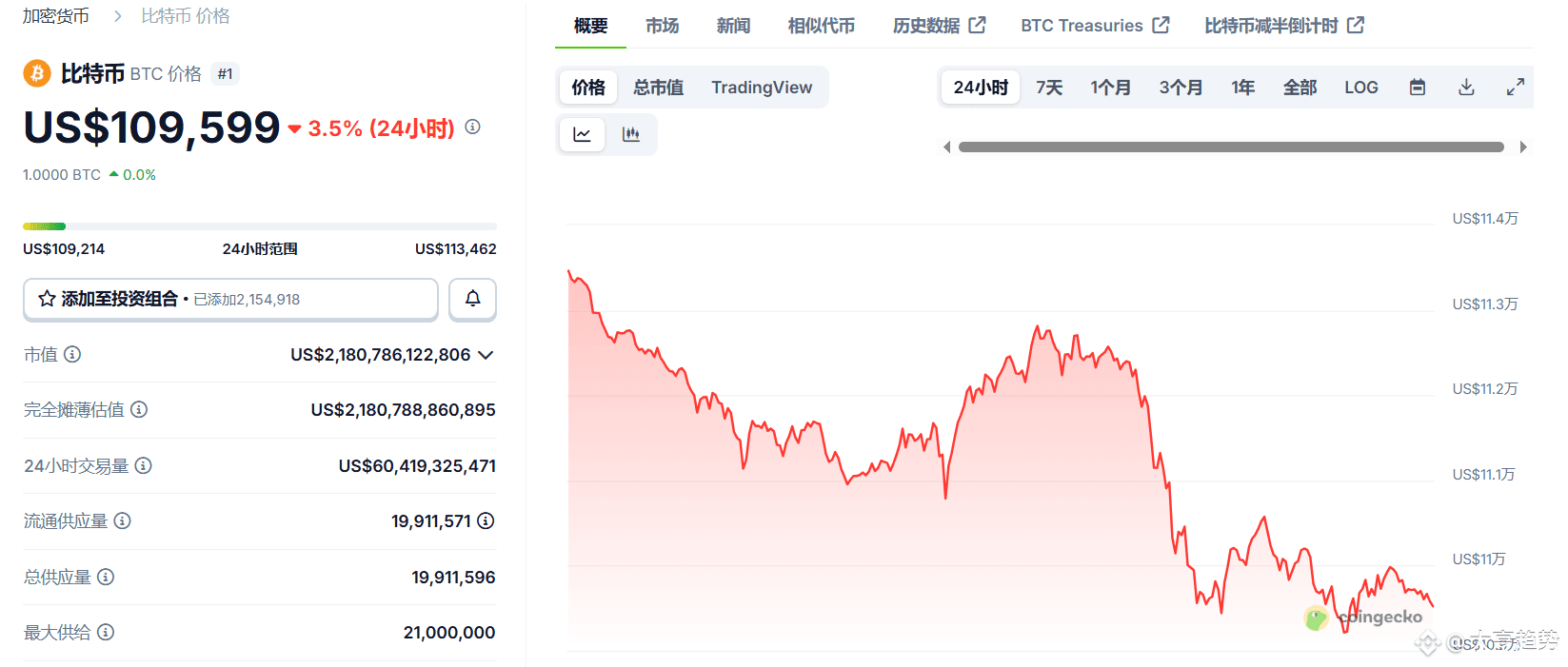Viewport: 1568px width, 667px height.
Task: Click the info icon next to 流通供应量 value
Action: (x=486, y=520)
